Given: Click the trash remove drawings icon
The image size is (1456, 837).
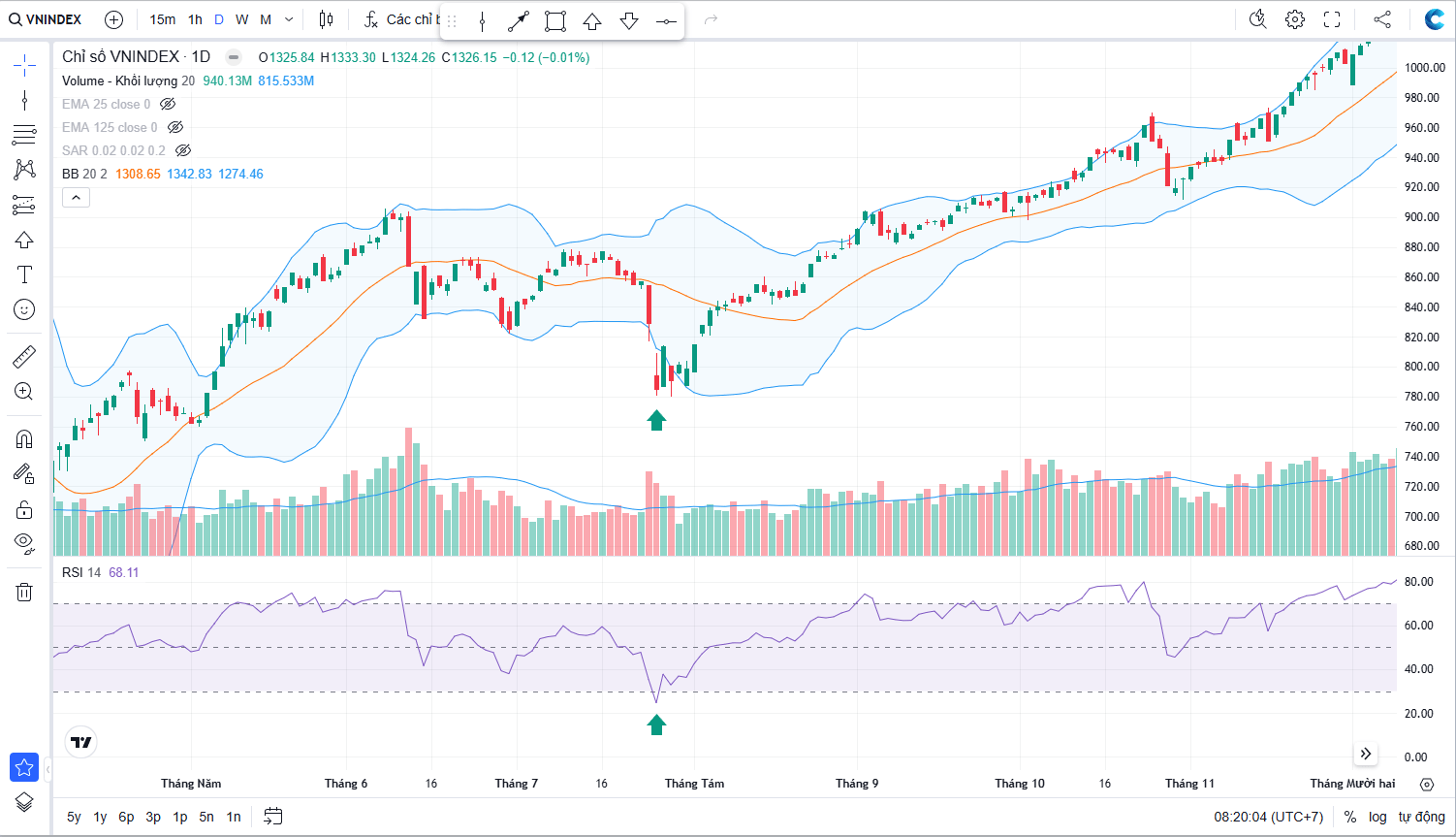Looking at the screenshot, I should tap(24, 592).
